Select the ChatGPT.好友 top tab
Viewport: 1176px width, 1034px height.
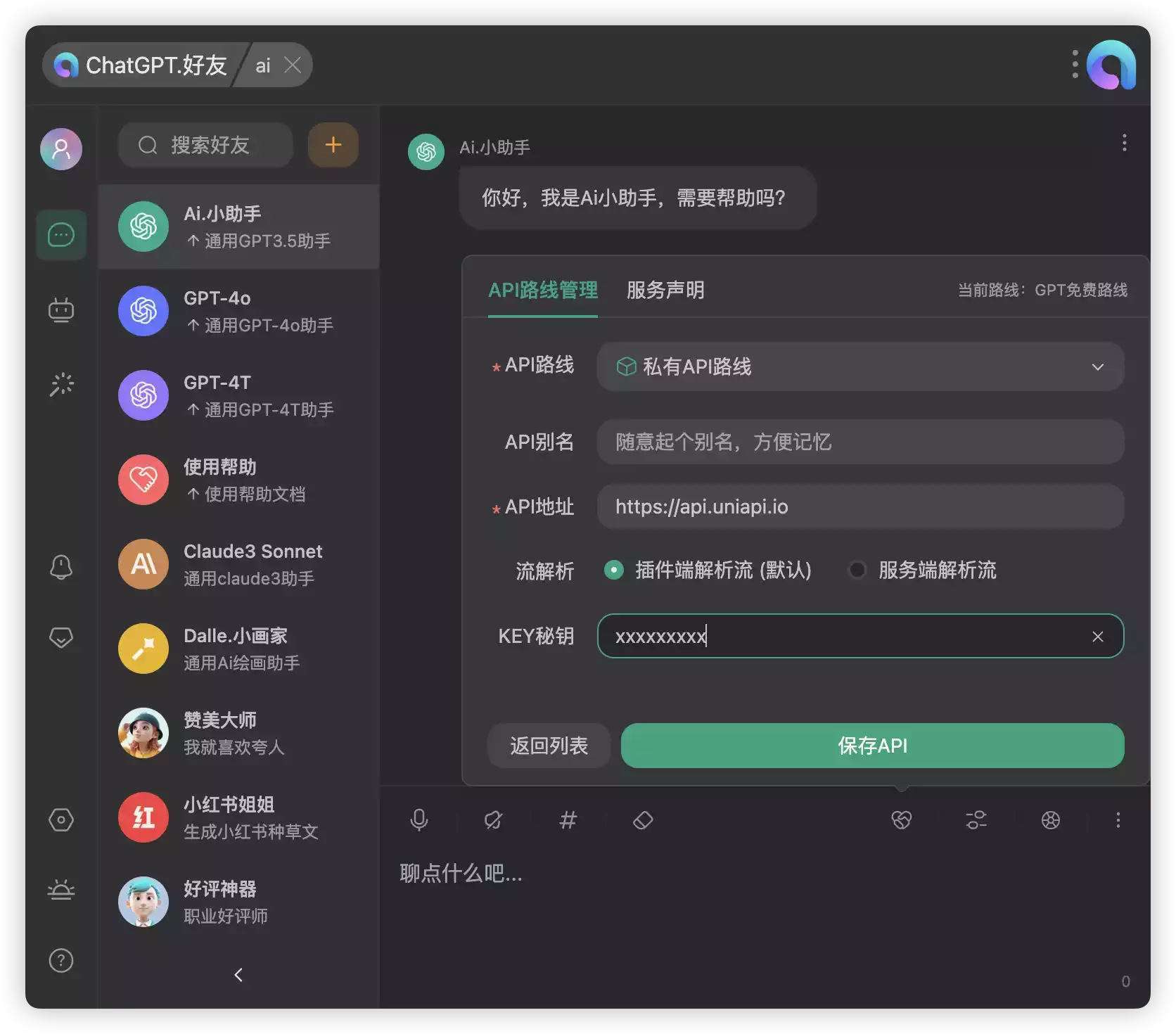[144, 65]
